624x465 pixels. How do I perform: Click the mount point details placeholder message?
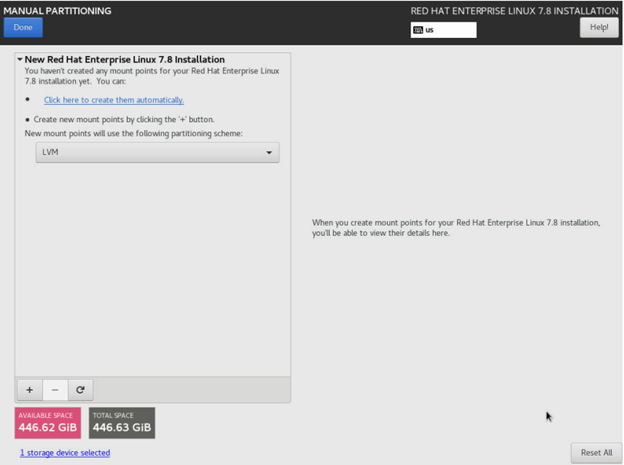tap(456, 228)
